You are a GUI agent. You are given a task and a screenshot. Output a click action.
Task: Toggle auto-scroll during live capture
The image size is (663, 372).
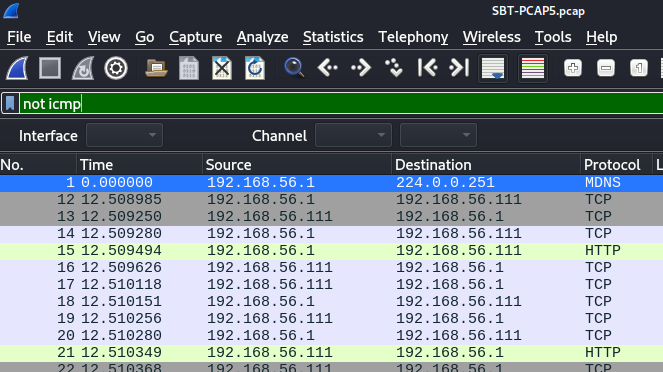[x=493, y=68]
